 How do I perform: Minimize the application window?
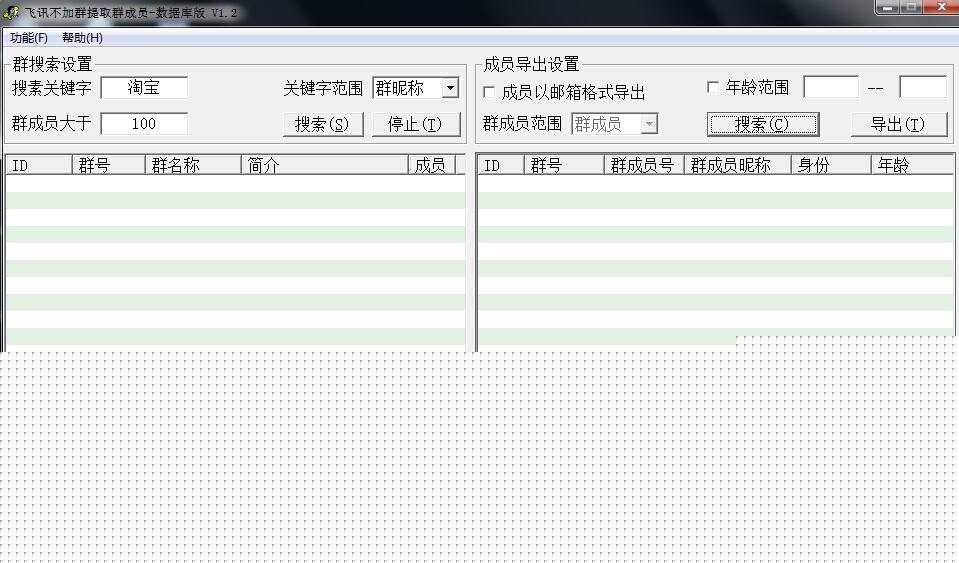(888, 7)
